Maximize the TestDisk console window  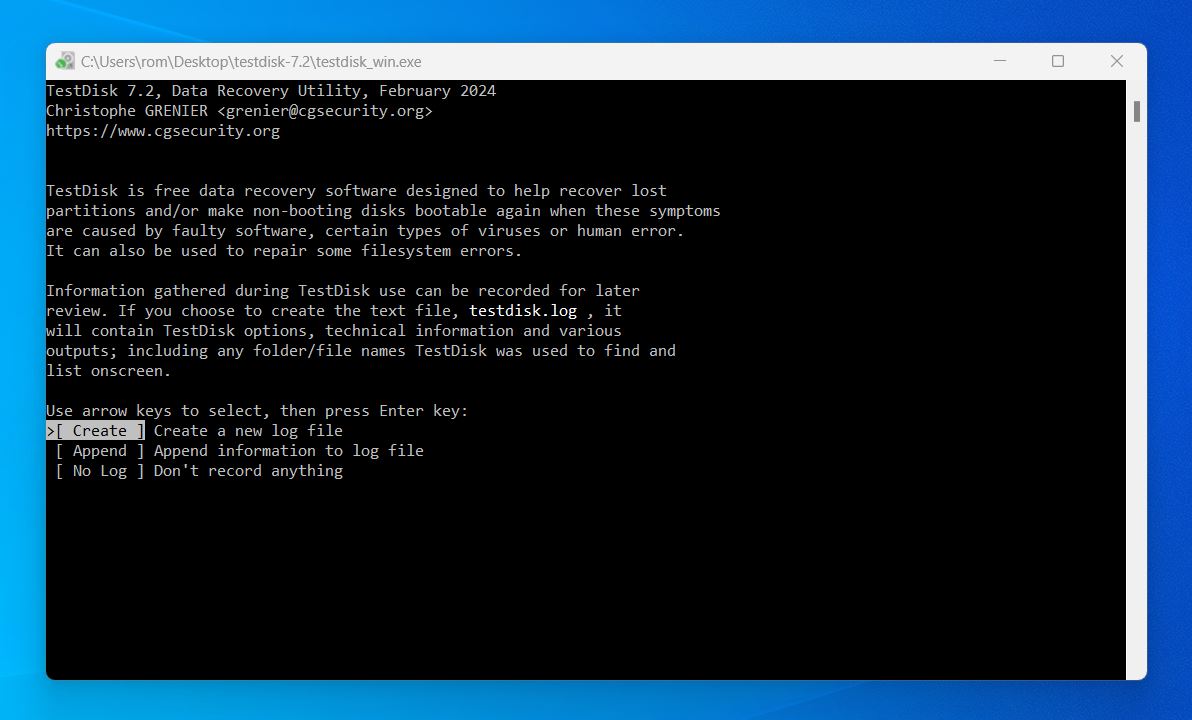[1057, 61]
